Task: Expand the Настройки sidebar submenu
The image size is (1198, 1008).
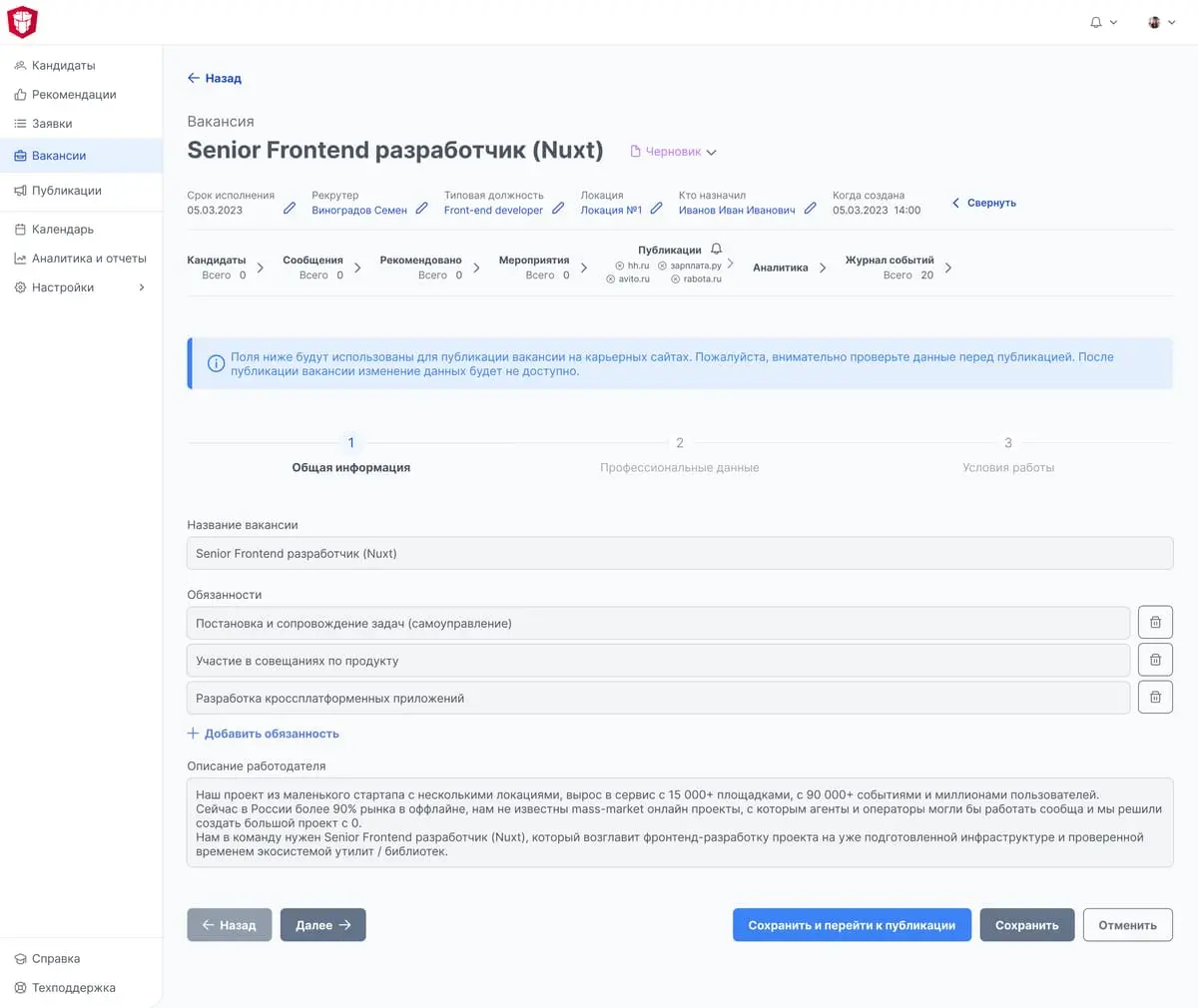Action: point(141,287)
